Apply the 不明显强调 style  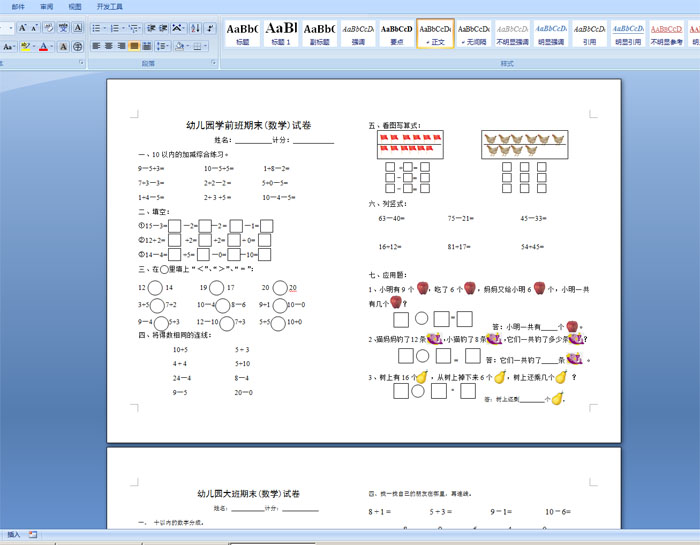pyautogui.click(x=512, y=33)
